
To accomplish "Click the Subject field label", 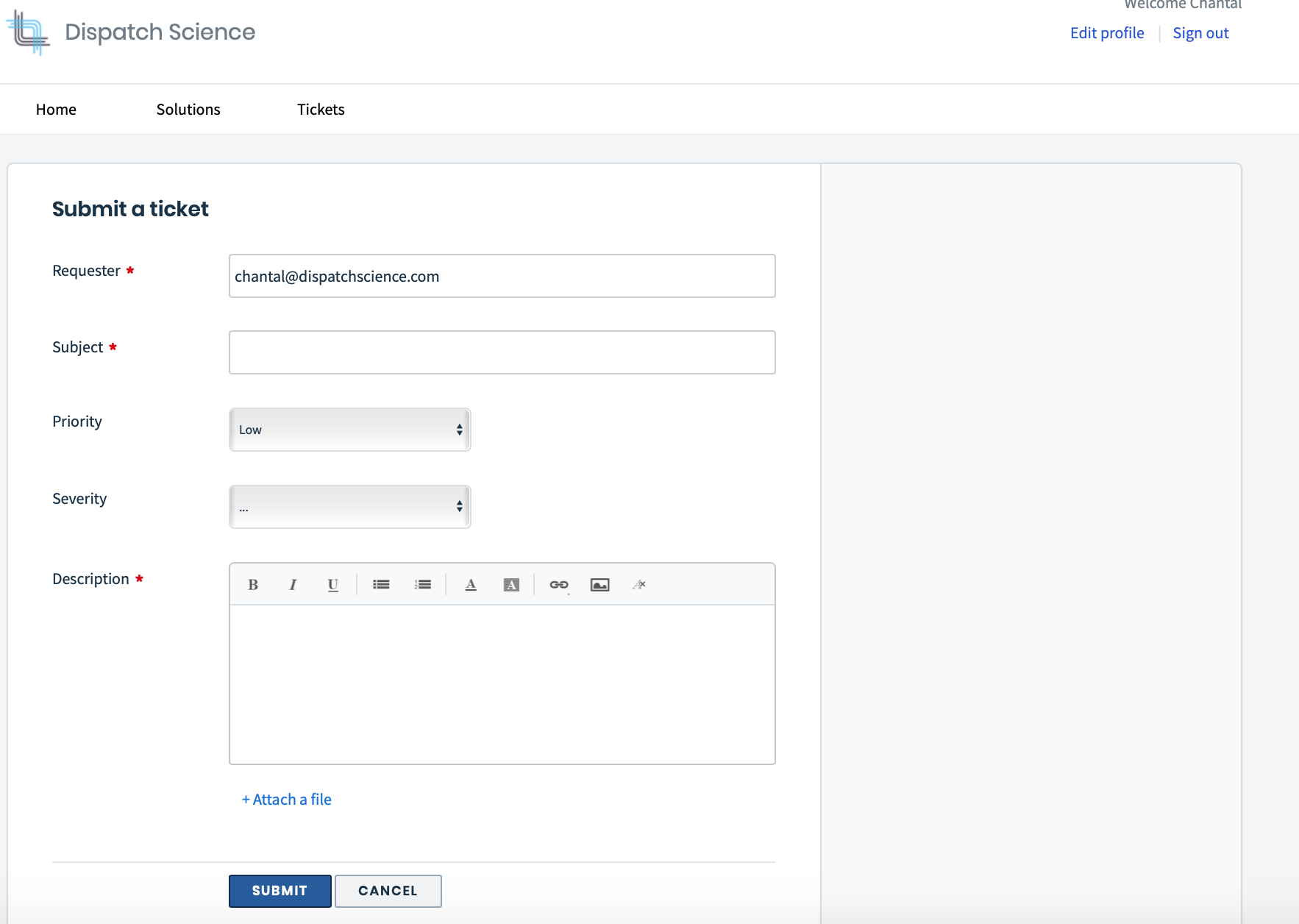I will point(78,347).
